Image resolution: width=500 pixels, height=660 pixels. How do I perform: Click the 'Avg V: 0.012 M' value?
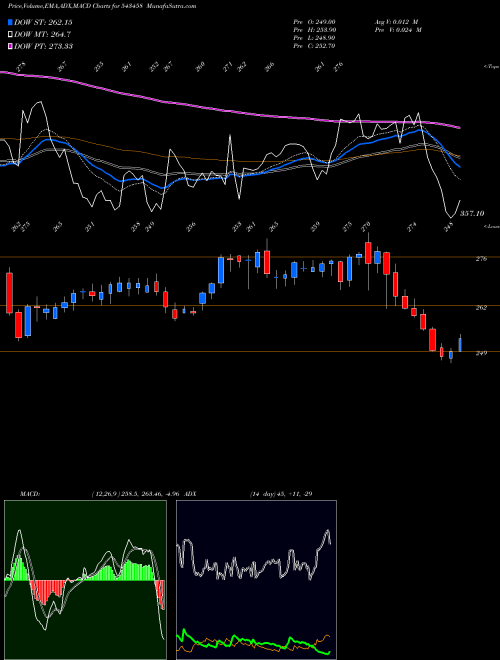coord(398,22)
